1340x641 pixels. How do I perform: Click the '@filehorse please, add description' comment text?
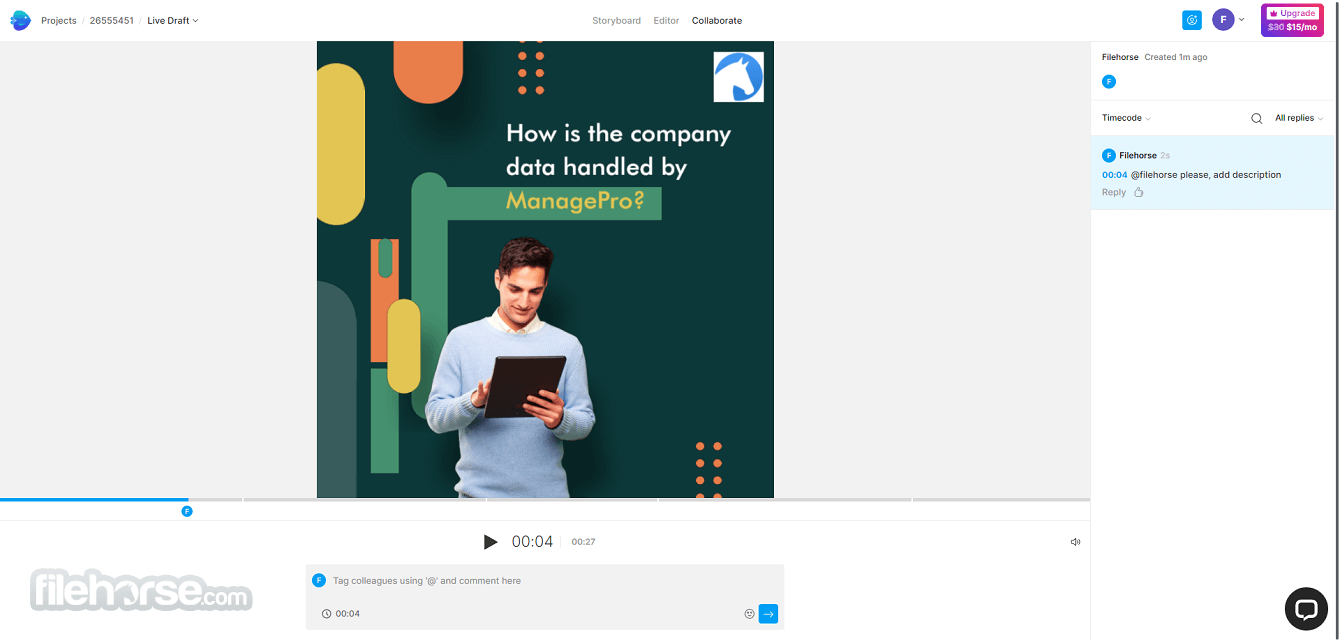tap(1206, 175)
